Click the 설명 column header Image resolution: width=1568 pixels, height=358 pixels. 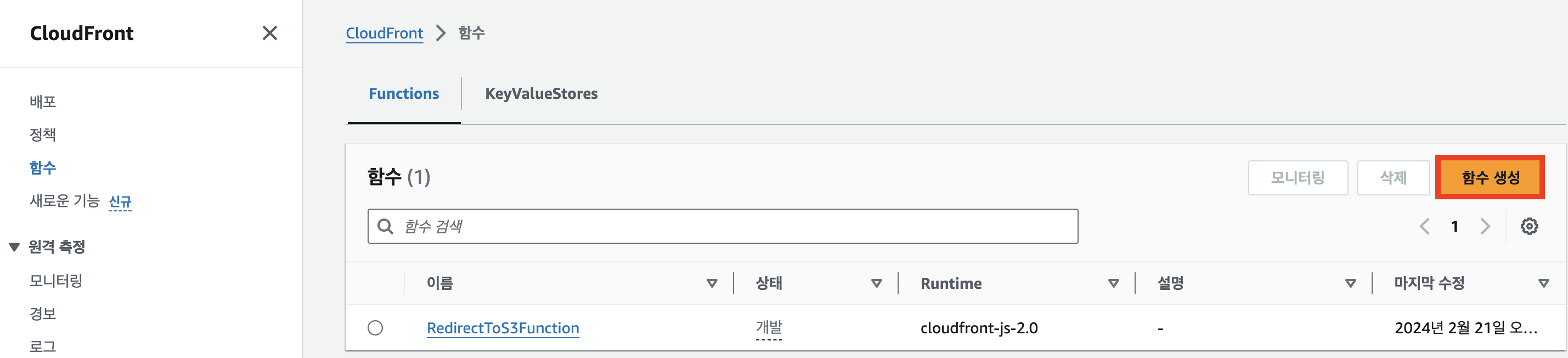tap(1170, 283)
